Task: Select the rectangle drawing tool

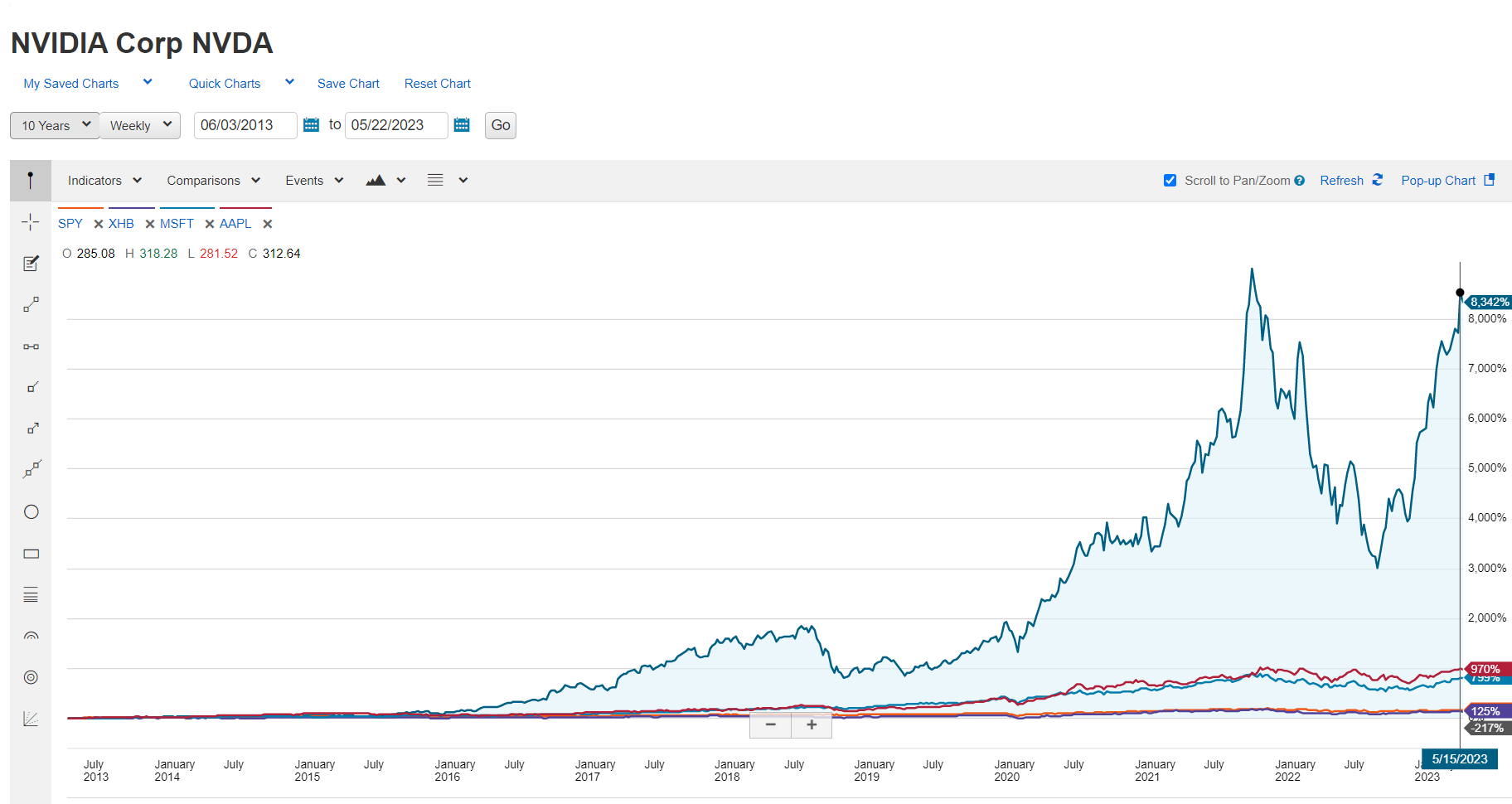Action: coord(31,554)
